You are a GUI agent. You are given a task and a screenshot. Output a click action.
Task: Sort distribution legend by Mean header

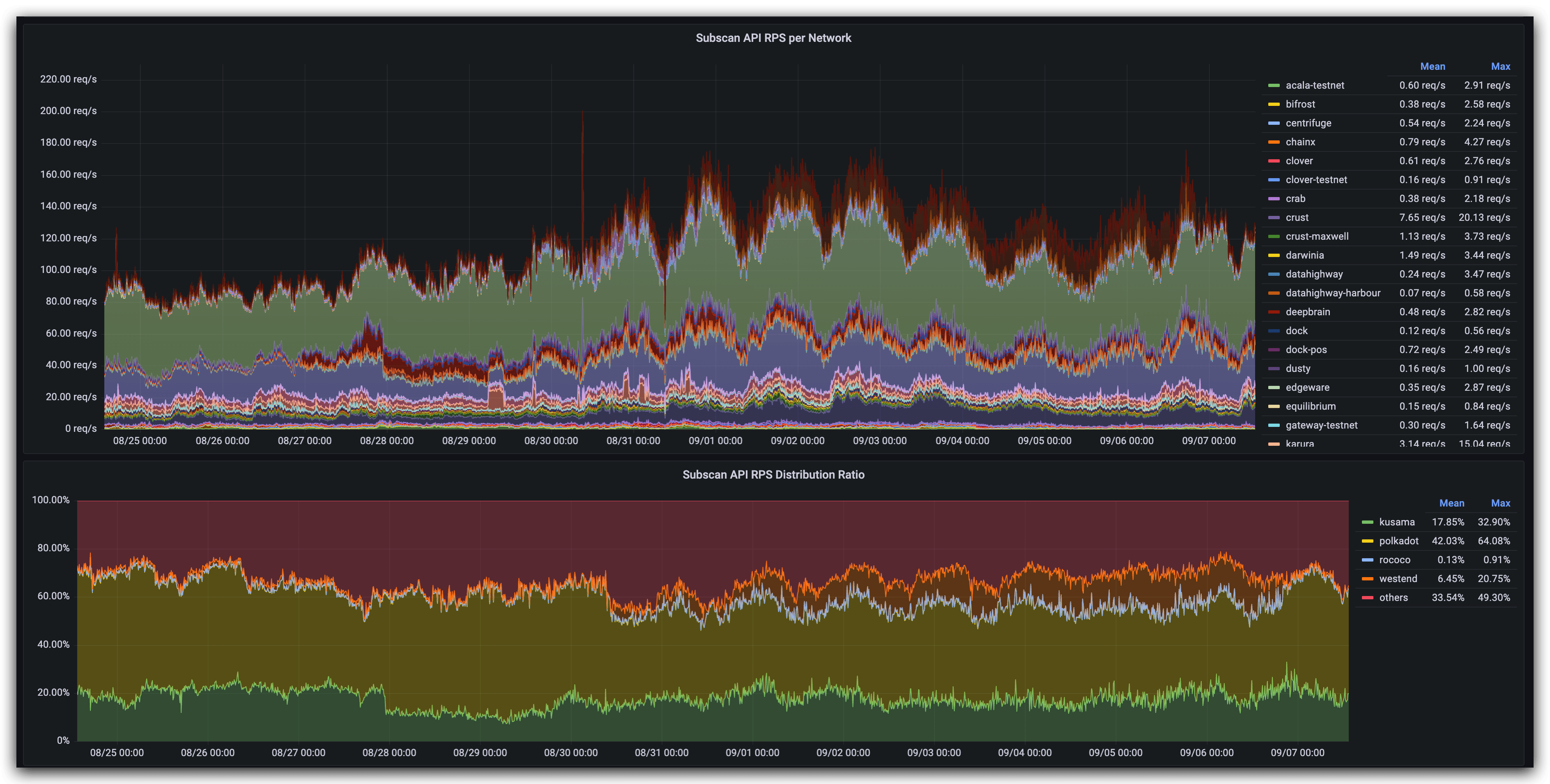1451,503
